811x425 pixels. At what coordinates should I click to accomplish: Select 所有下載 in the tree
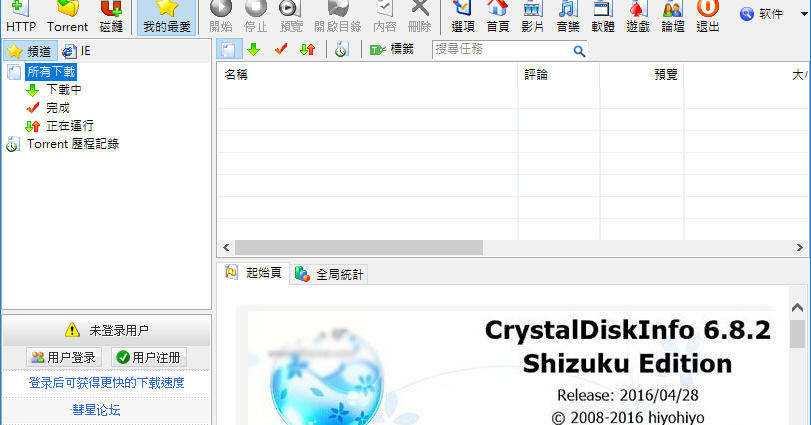pyautogui.click(x=51, y=72)
